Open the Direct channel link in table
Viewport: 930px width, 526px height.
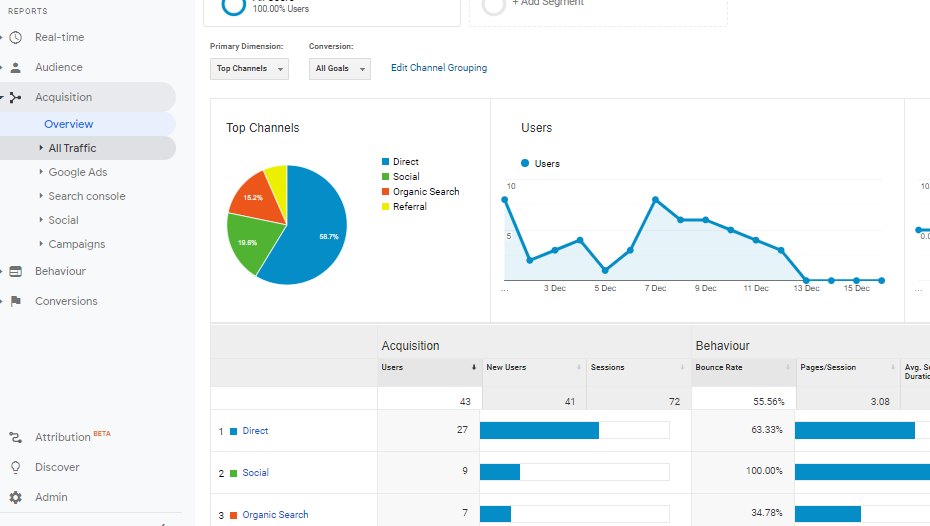(255, 431)
